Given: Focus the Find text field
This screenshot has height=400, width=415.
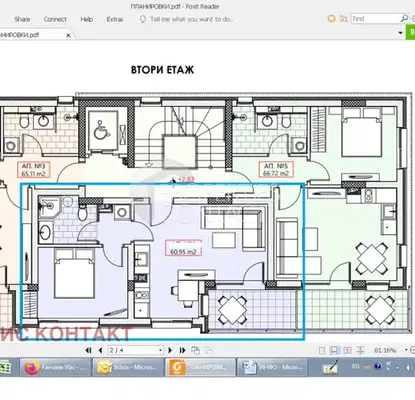Looking at the screenshot, I should point(375,19).
